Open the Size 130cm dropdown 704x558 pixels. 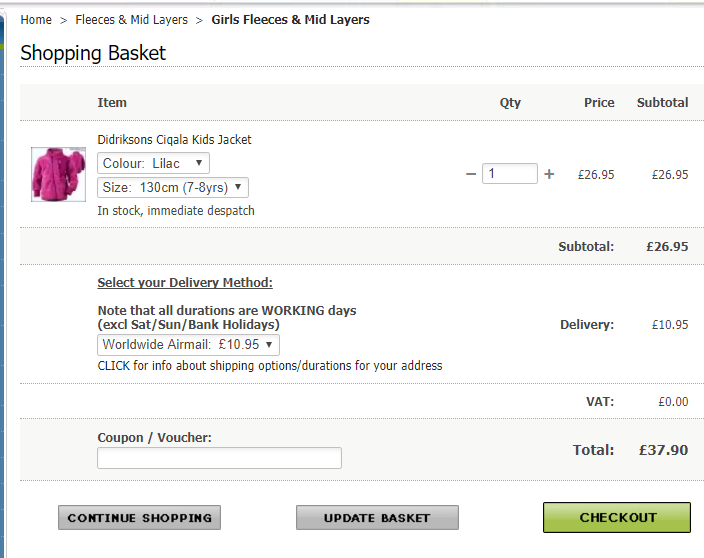[172, 187]
